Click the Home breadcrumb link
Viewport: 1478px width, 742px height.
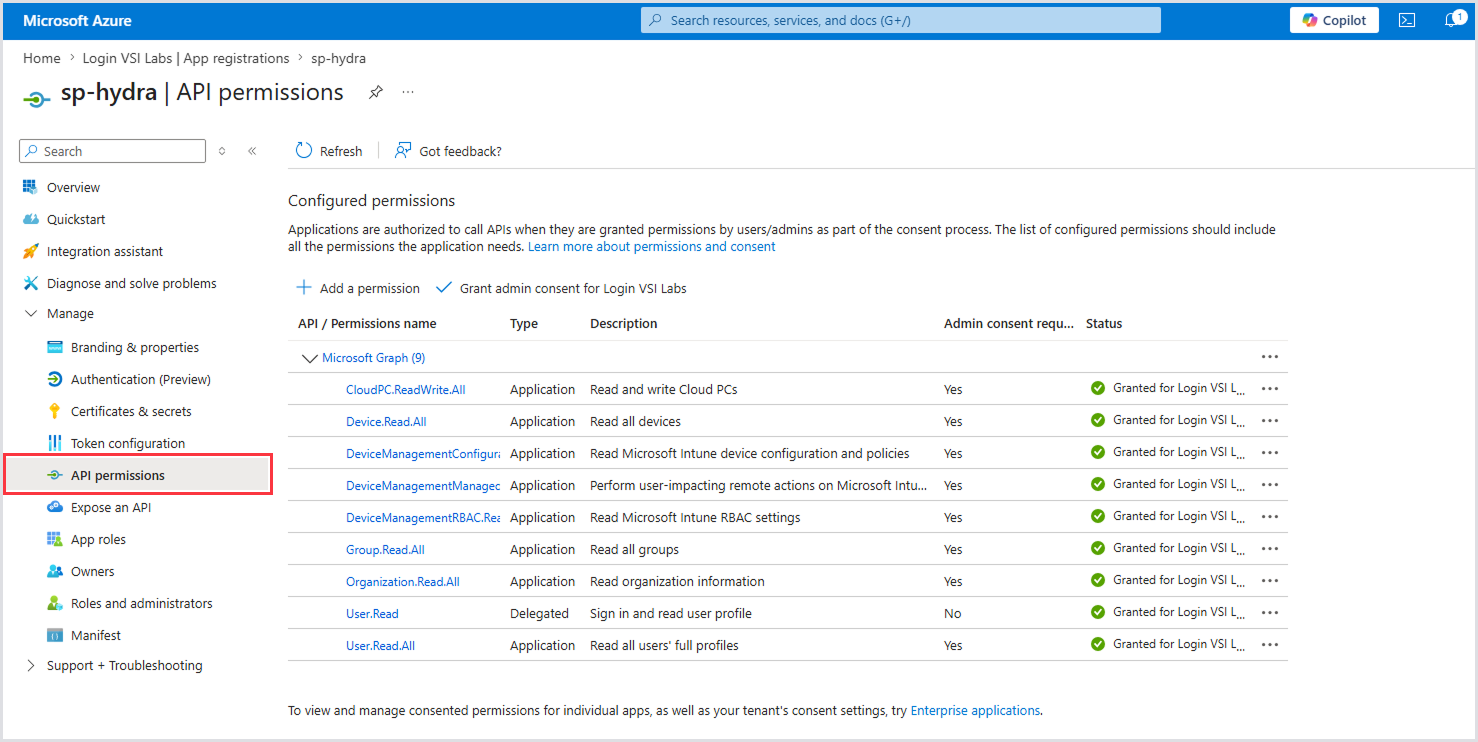point(42,58)
